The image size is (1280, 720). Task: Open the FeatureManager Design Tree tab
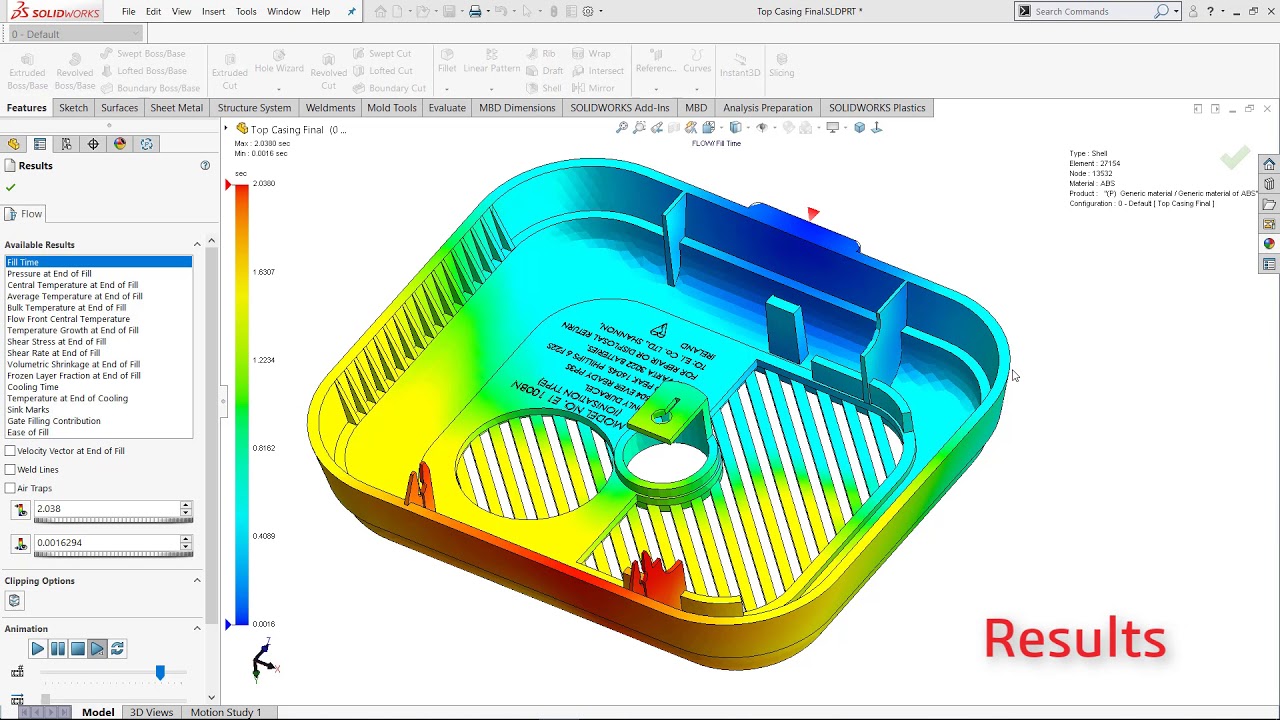click(x=14, y=144)
